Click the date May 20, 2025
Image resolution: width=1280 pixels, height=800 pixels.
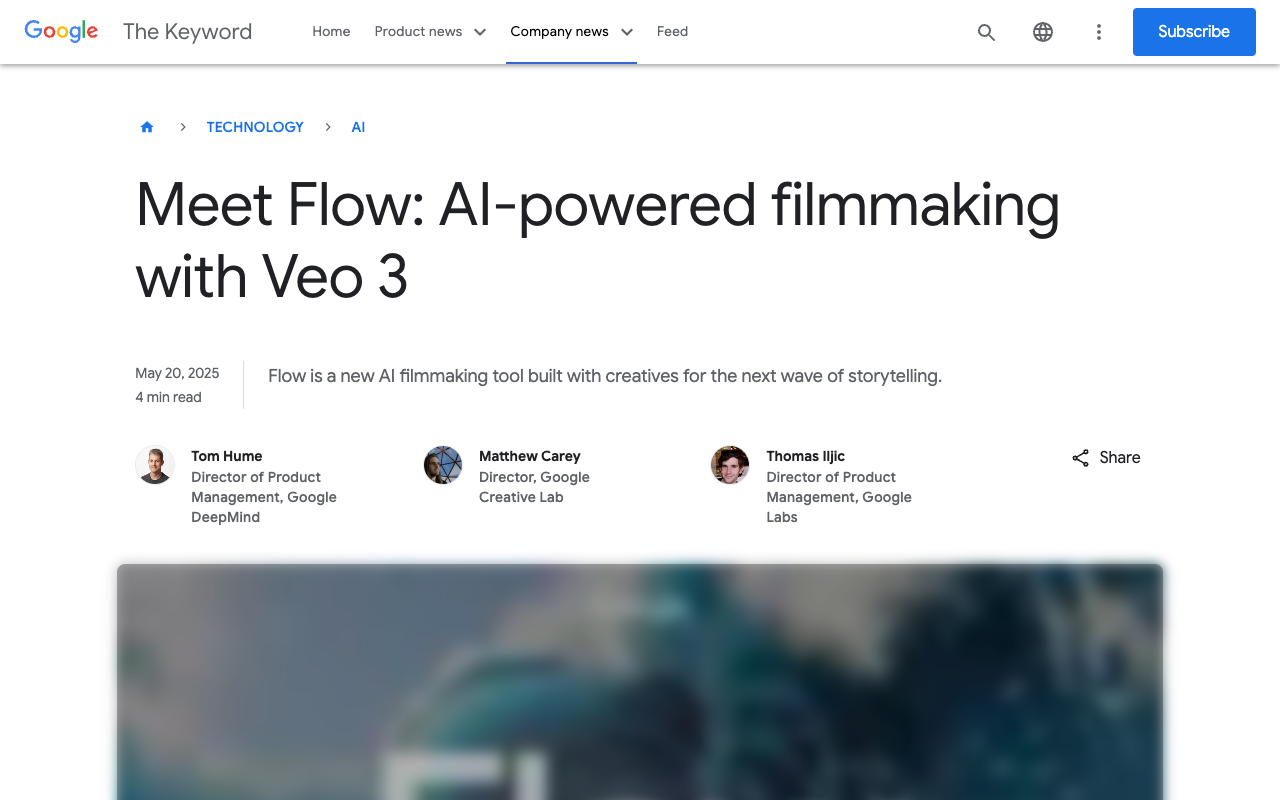pos(177,373)
